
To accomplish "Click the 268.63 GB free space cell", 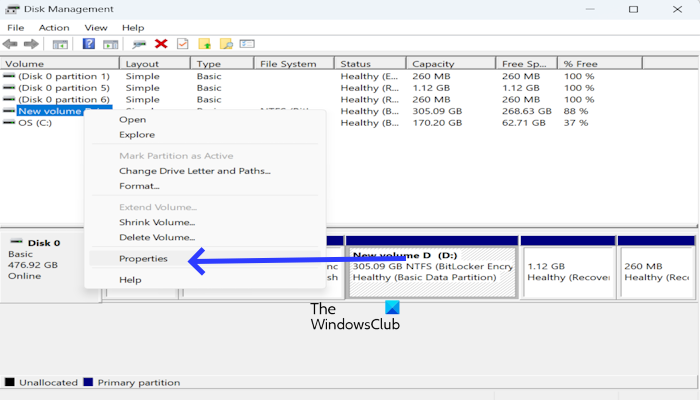I will pyautogui.click(x=527, y=111).
